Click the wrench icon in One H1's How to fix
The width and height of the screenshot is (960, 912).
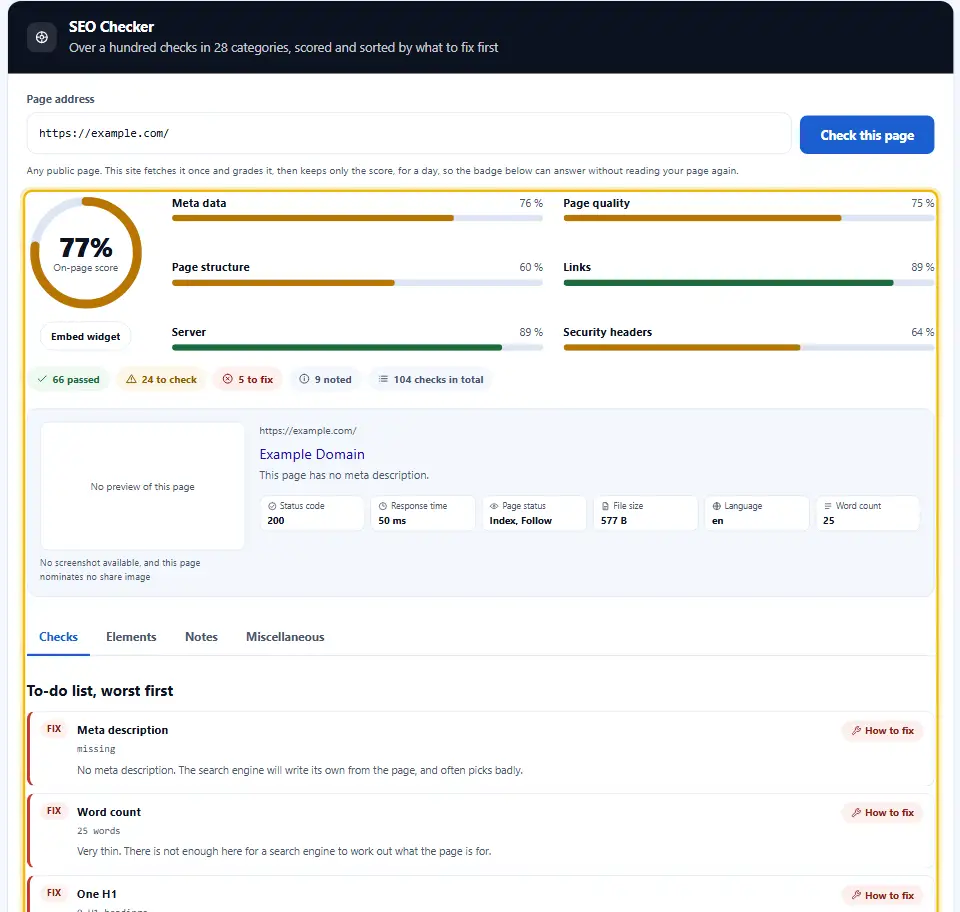click(x=857, y=895)
